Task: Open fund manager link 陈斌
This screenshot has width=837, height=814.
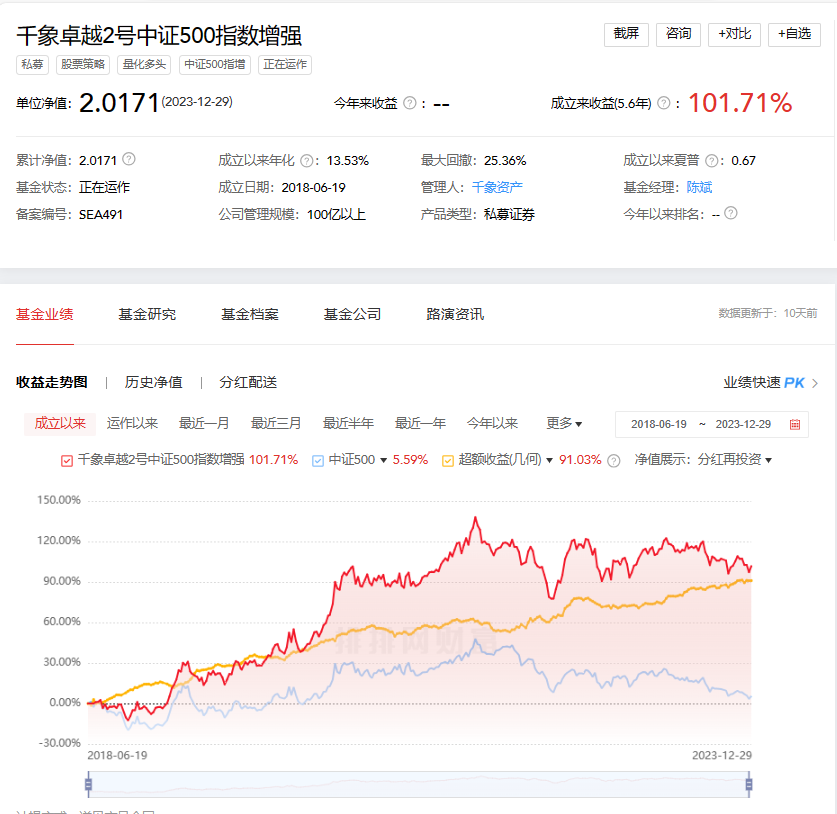Action: (699, 187)
